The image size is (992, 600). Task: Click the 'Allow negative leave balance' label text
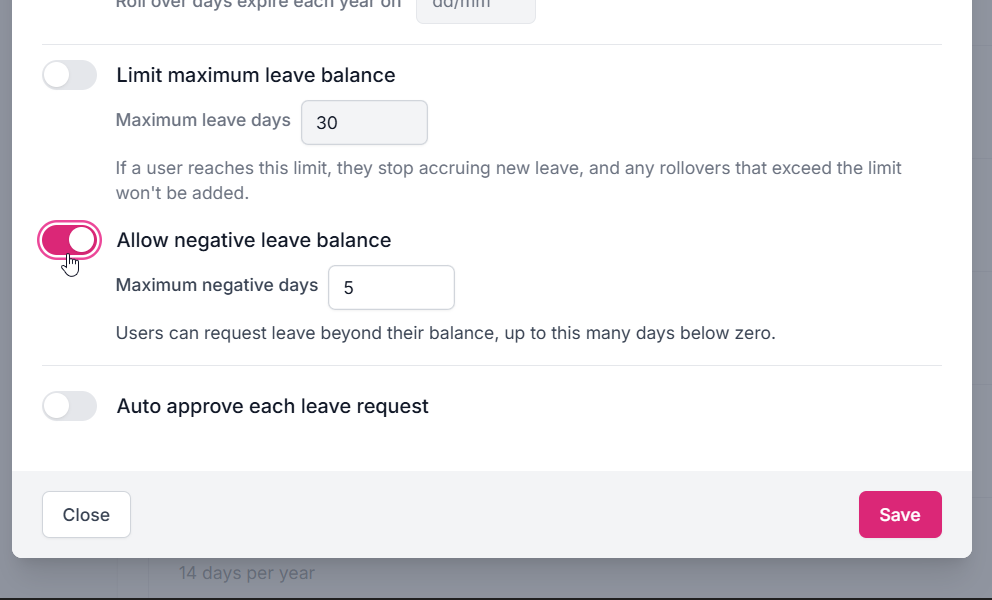pyautogui.click(x=254, y=241)
